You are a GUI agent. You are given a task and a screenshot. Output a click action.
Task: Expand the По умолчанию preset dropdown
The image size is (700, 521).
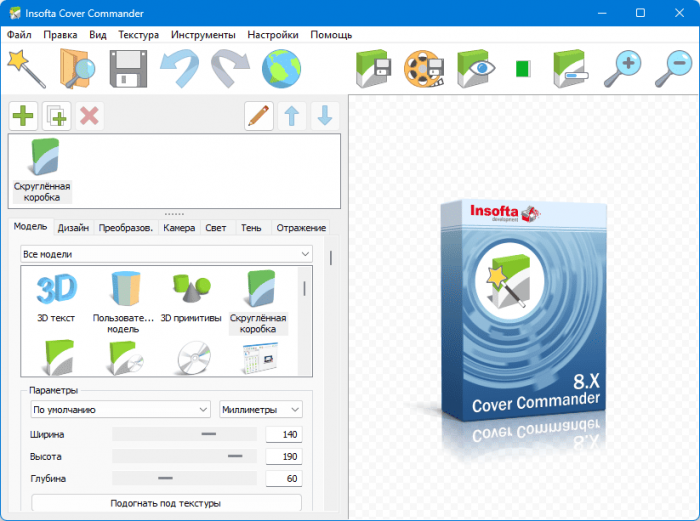121,409
